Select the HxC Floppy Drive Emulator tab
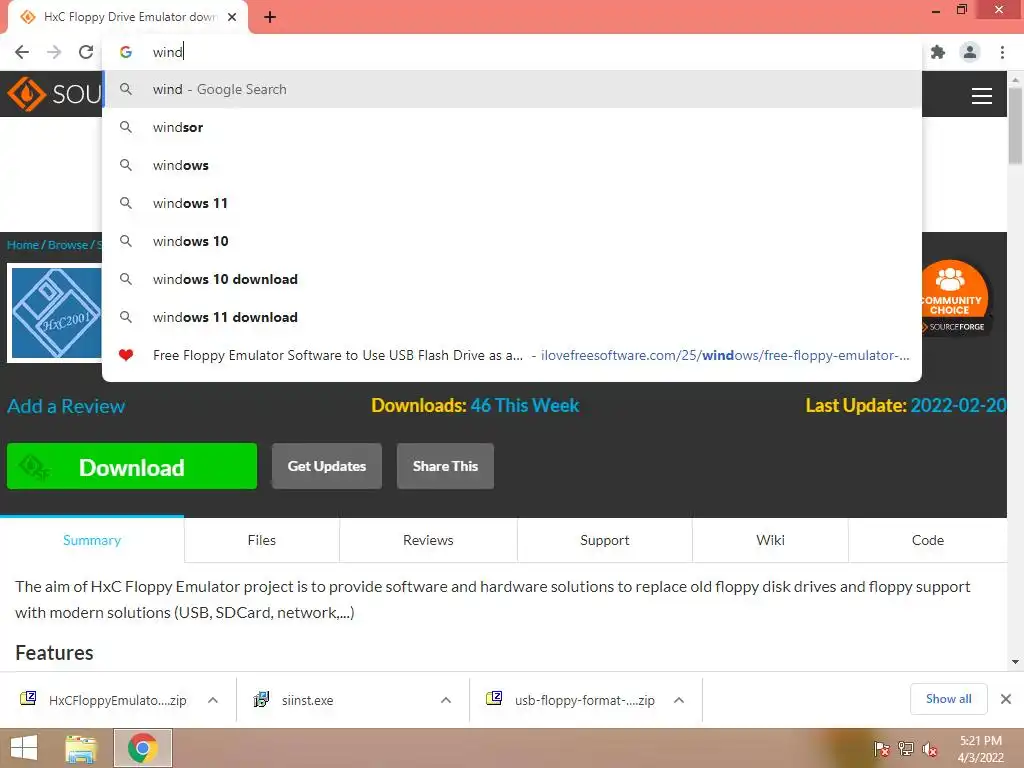Screen dimensions: 1024x768 tap(128, 17)
